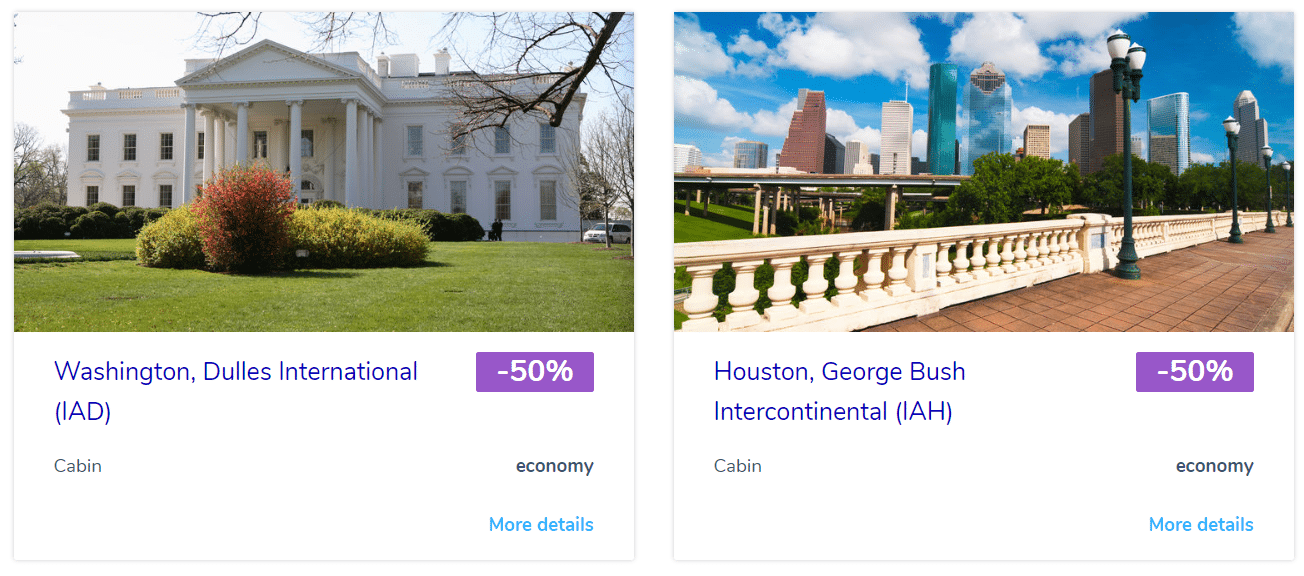Open Houston, George Bush Intercontinental title link

pos(840,391)
